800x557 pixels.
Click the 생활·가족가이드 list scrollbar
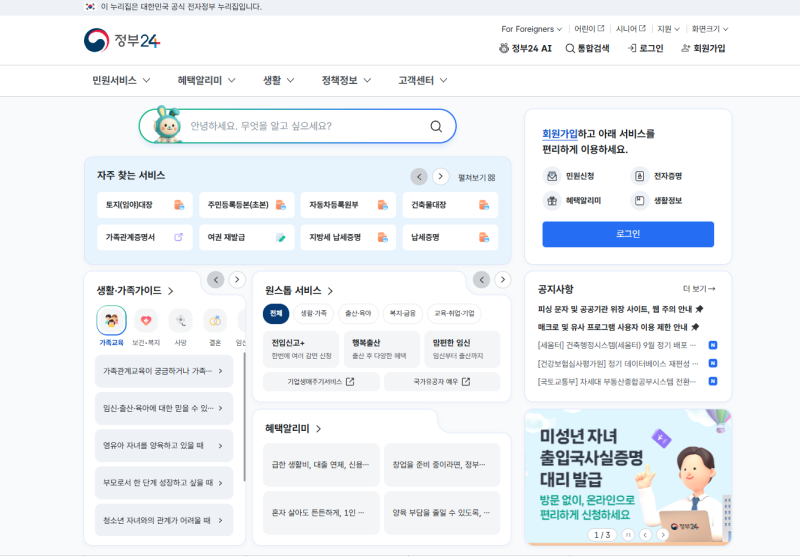click(x=244, y=416)
